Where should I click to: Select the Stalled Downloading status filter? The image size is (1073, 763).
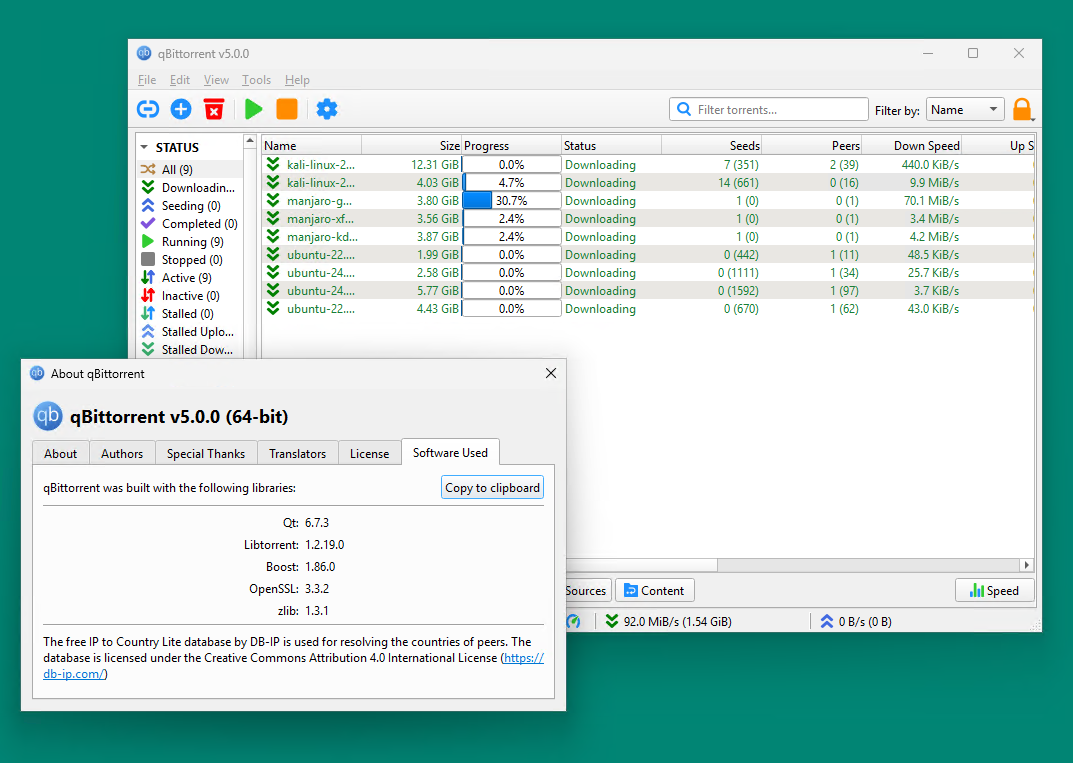pyautogui.click(x=190, y=350)
